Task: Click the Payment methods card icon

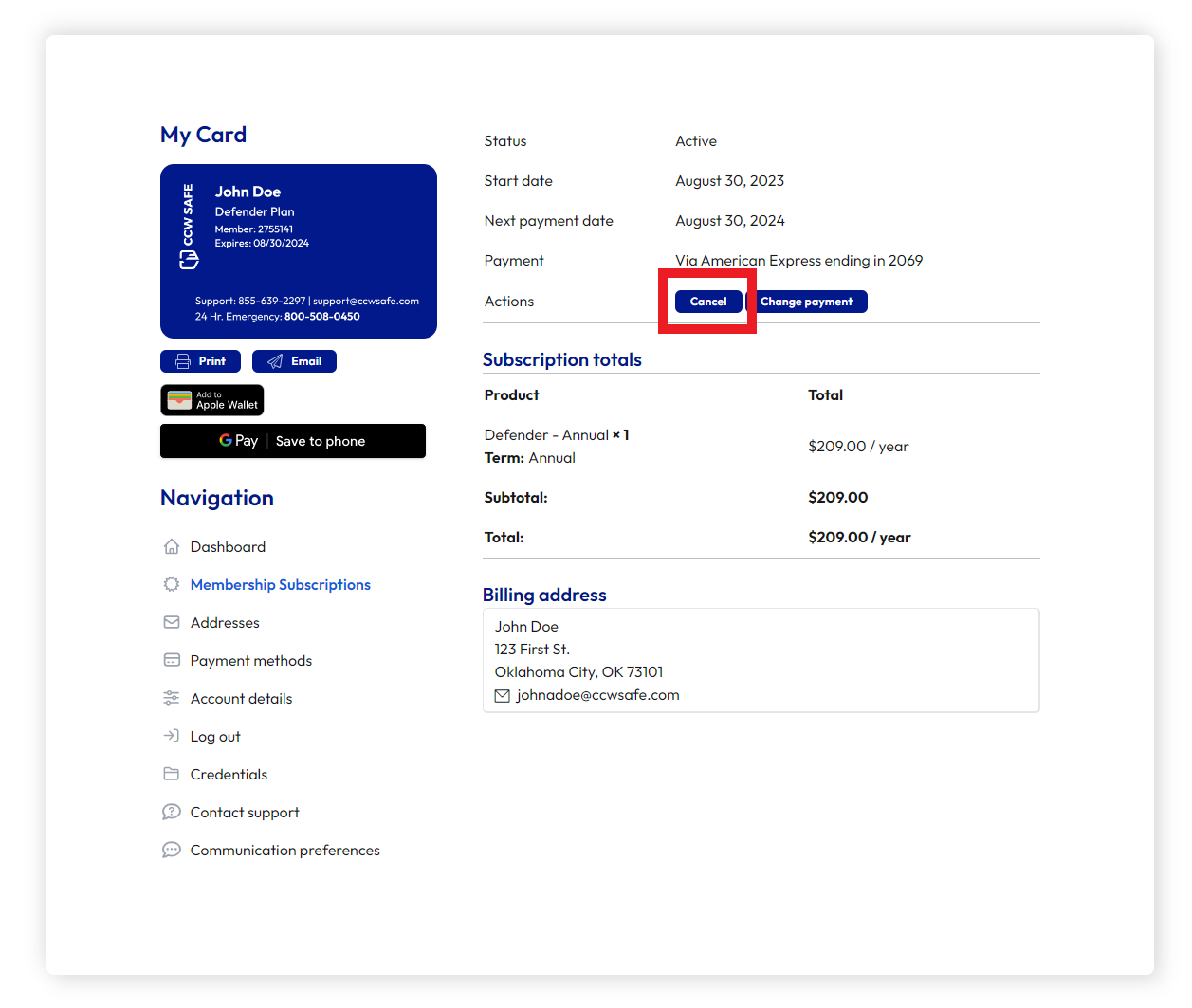Action: (172, 660)
